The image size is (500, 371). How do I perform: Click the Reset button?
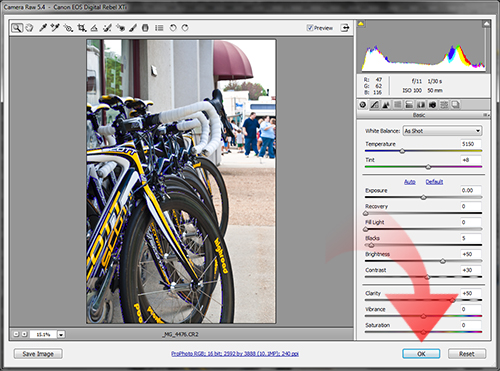(467, 354)
